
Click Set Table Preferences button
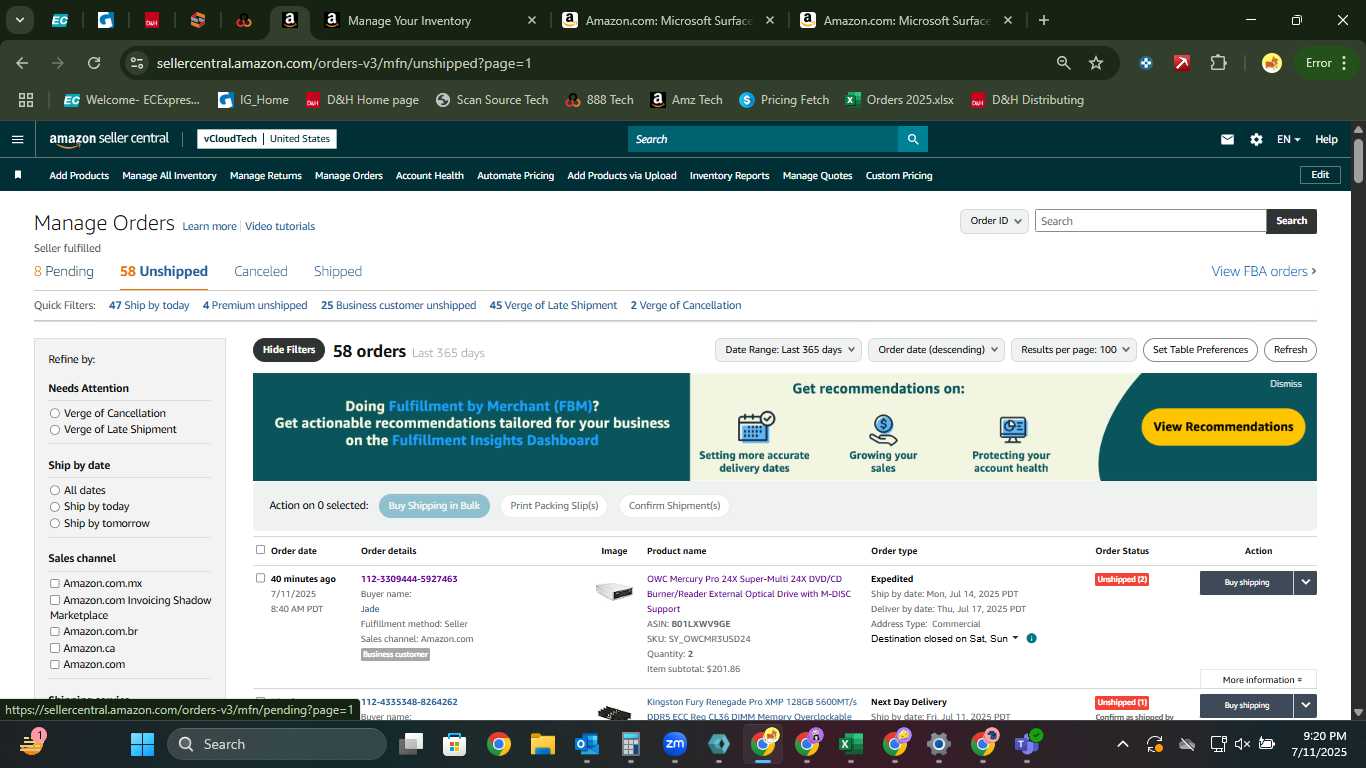pos(1200,350)
